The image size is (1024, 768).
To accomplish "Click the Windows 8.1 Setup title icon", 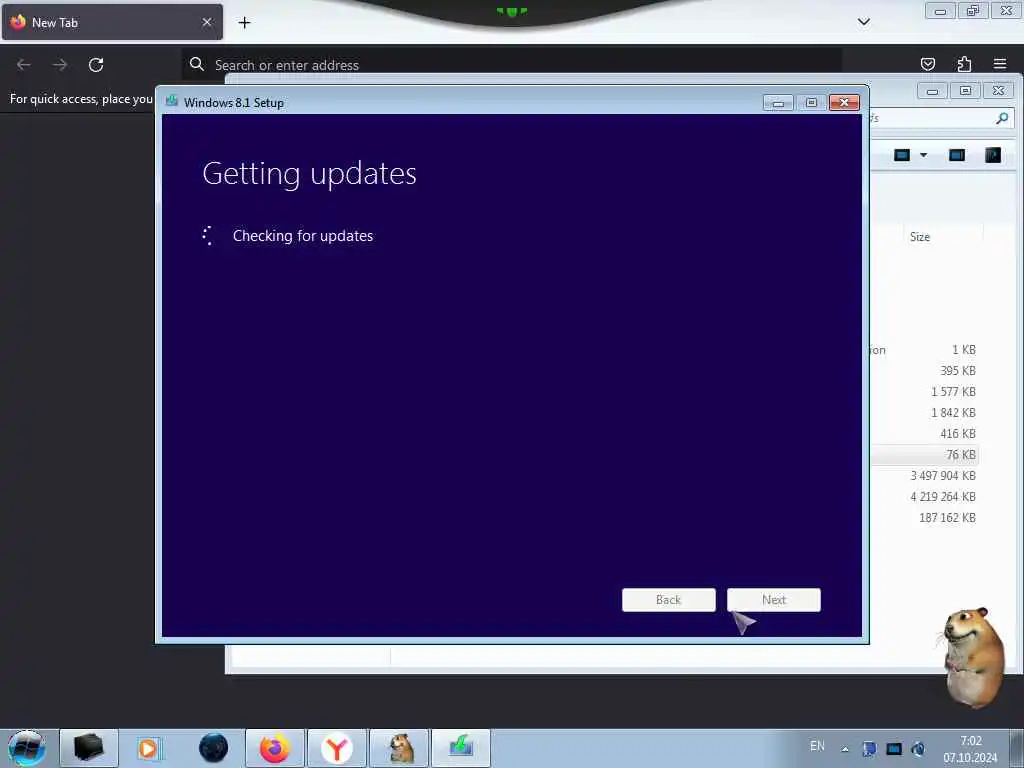I will pos(172,101).
